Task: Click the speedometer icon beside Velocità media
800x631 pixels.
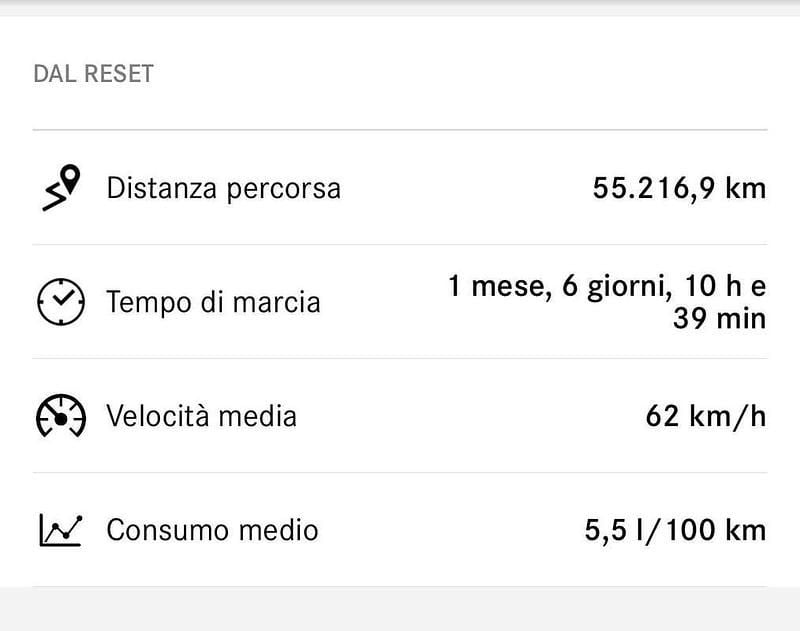Action: click(61, 416)
